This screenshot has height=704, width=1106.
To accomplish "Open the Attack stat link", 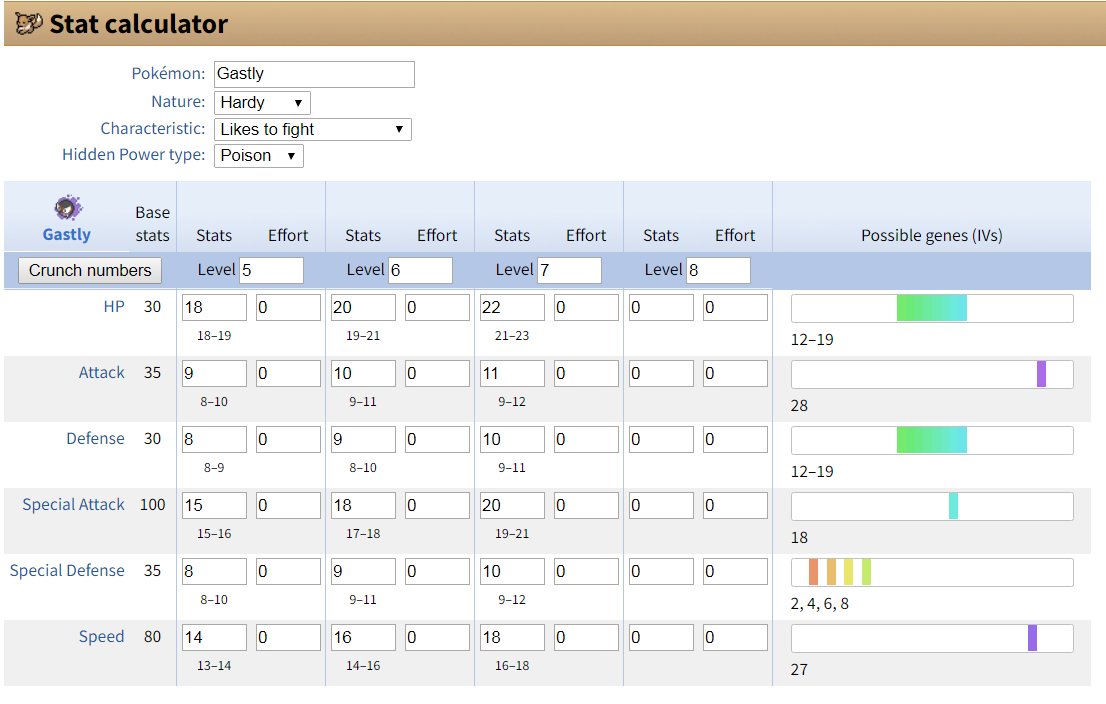I will [x=102, y=372].
